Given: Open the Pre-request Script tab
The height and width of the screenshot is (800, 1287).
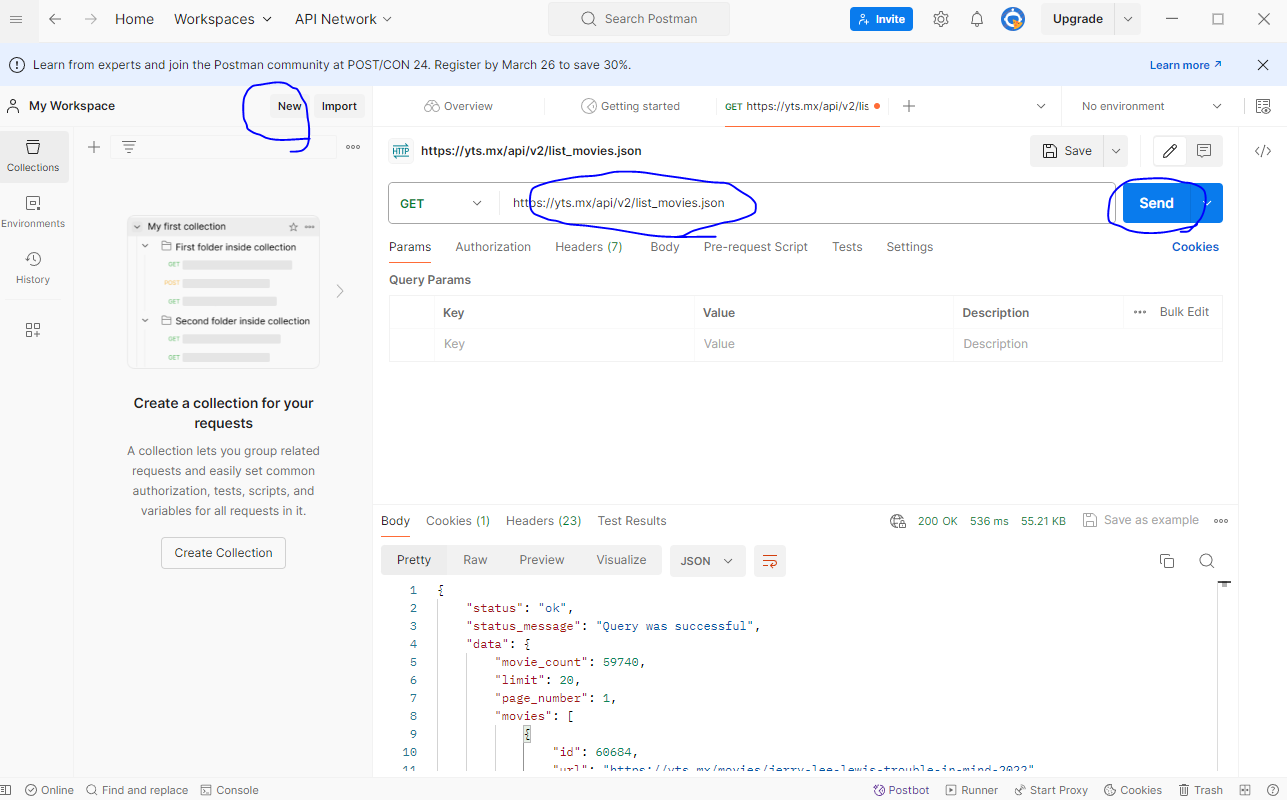Looking at the screenshot, I should (755, 247).
